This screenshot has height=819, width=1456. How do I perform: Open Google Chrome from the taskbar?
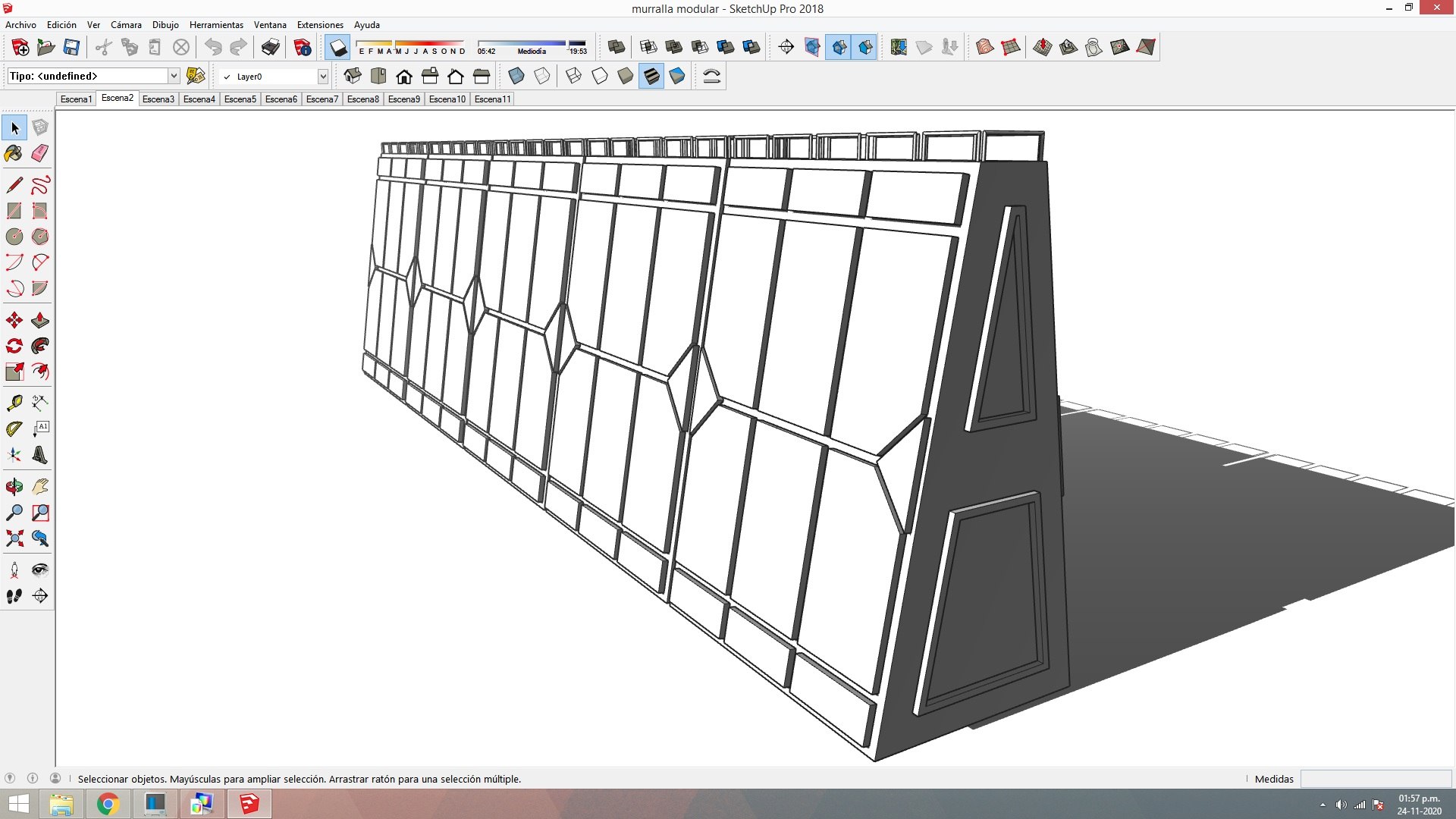[x=108, y=804]
